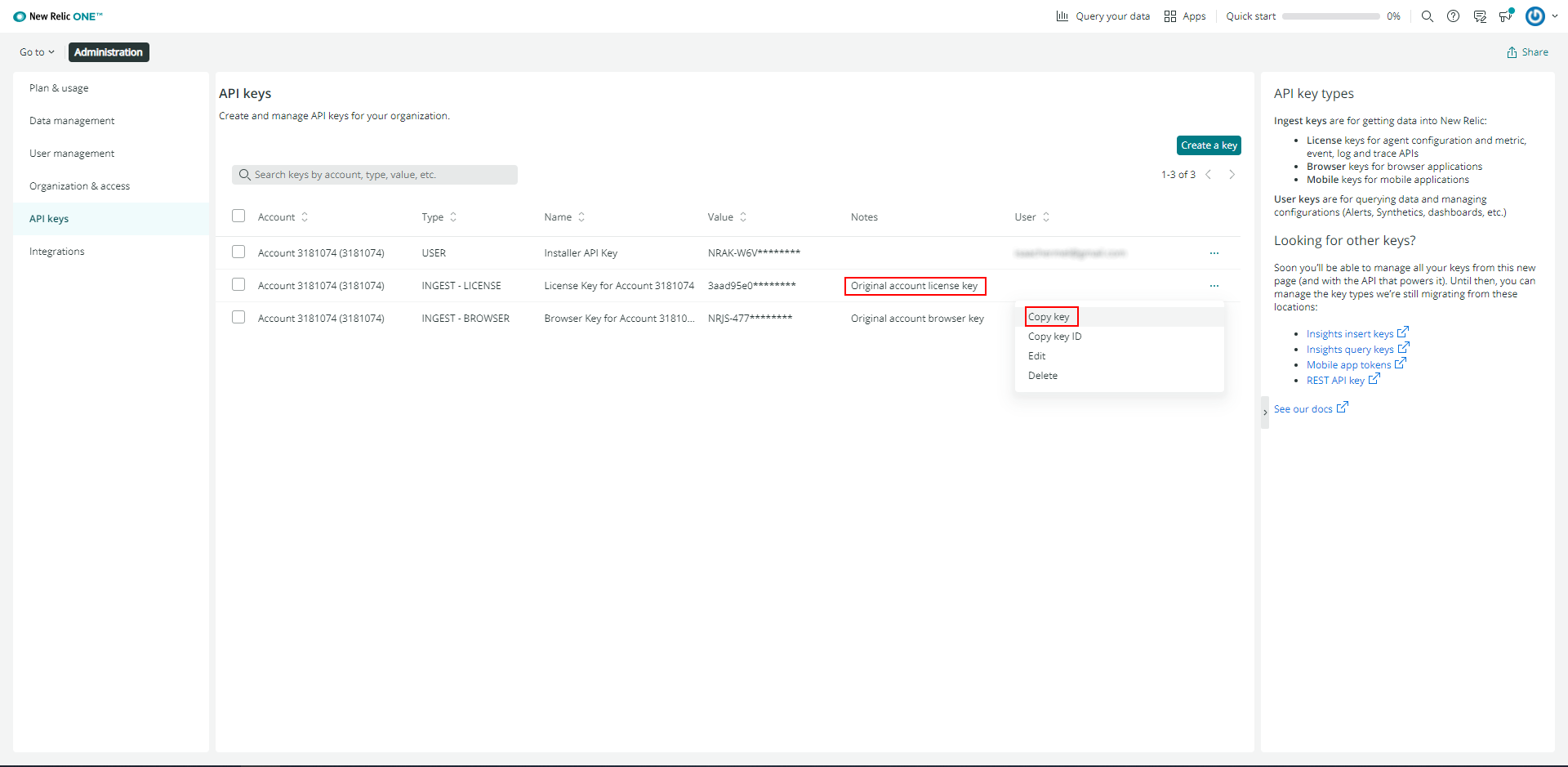Click the Create a key button
The image size is (1568, 767).
pos(1208,145)
